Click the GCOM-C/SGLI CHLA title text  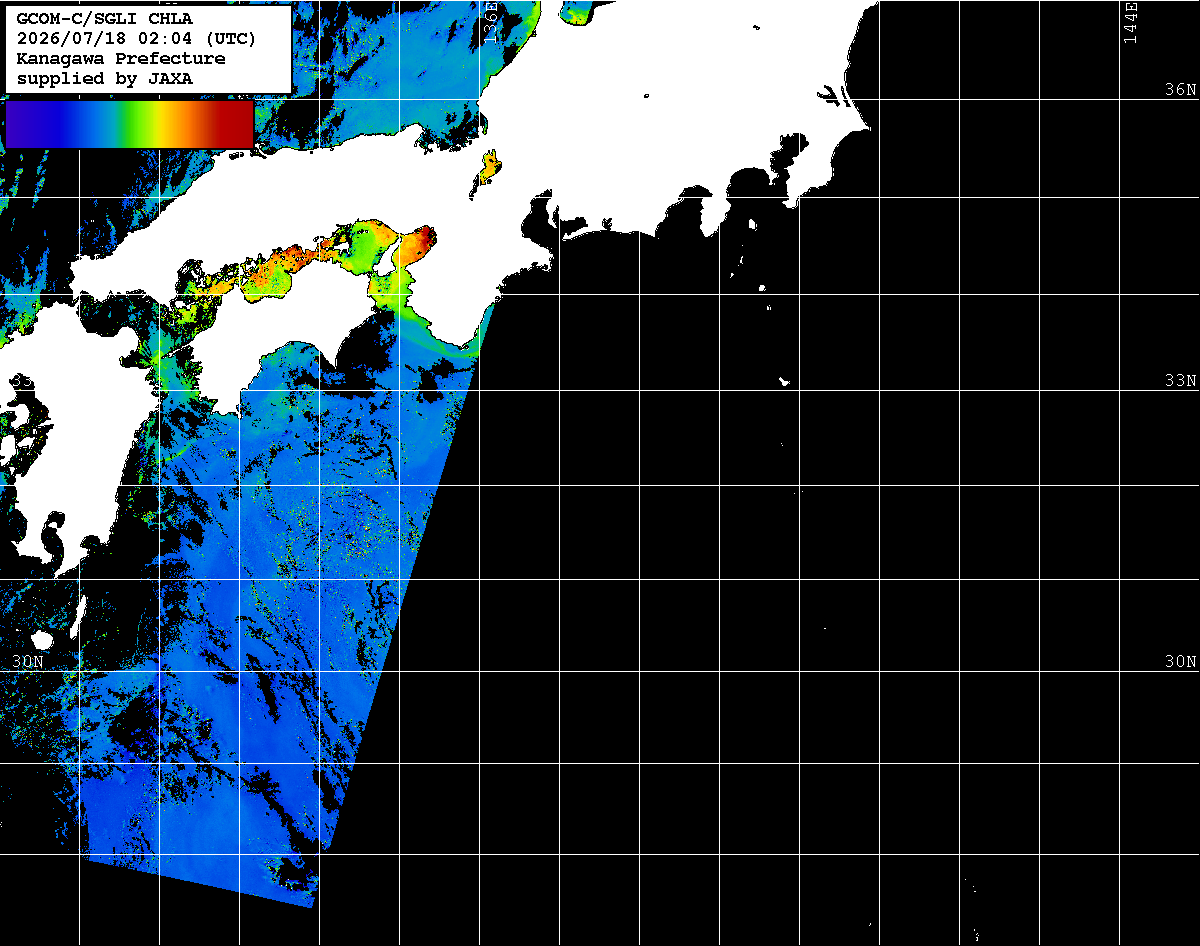pyautogui.click(x=105, y=18)
